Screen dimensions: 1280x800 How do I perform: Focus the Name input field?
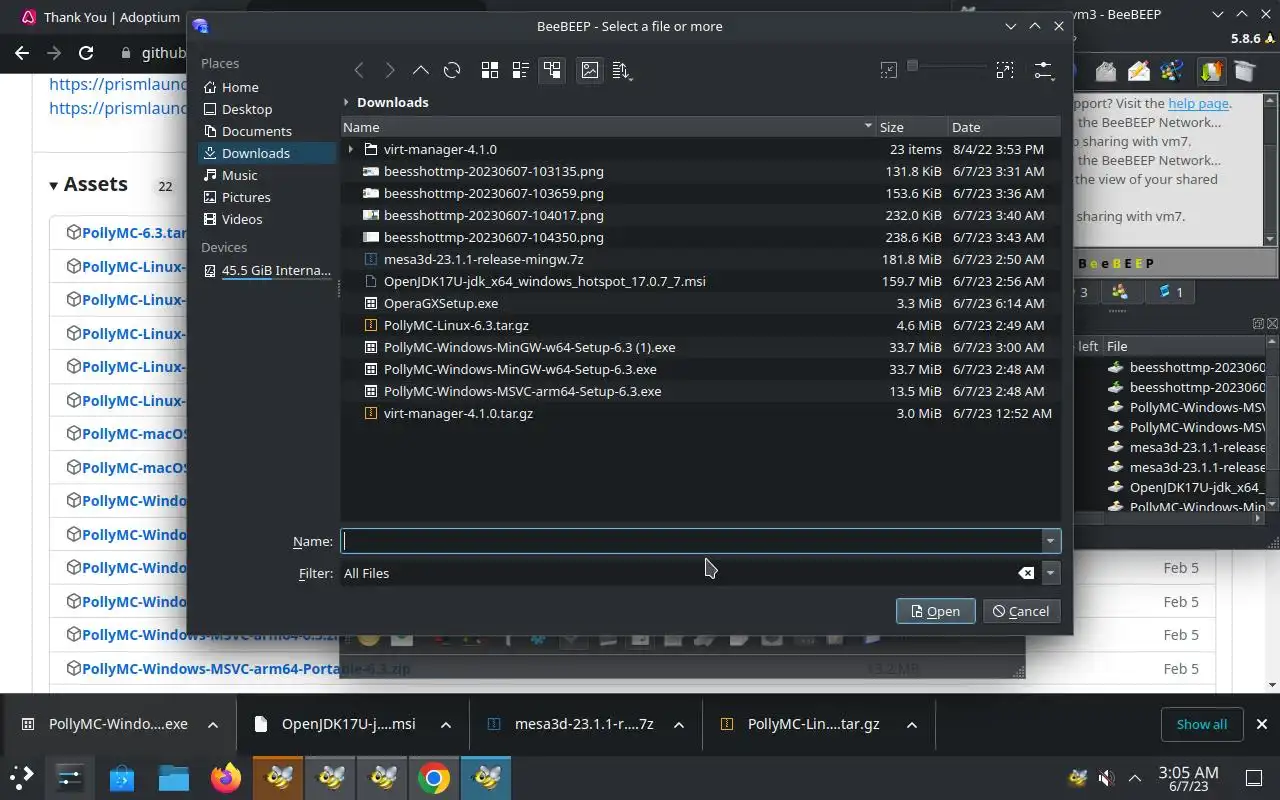point(691,541)
